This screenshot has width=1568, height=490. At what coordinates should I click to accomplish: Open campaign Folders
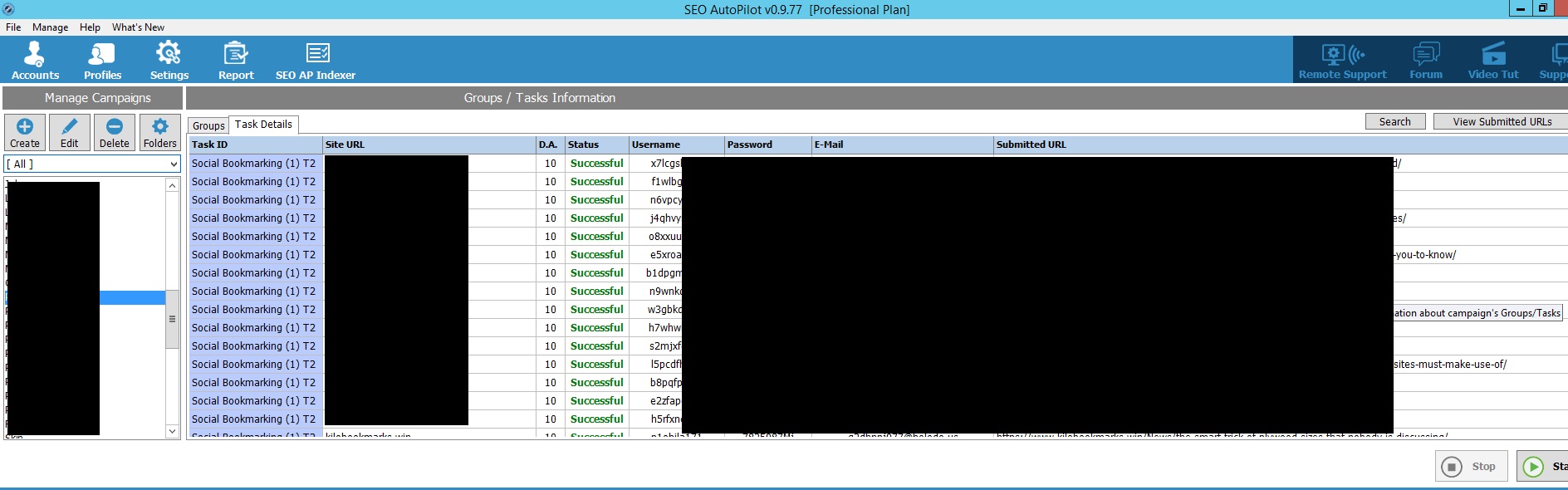tap(159, 133)
